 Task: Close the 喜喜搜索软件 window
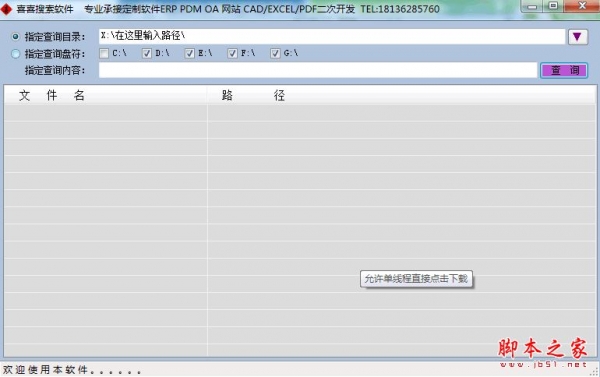(x=582, y=6)
